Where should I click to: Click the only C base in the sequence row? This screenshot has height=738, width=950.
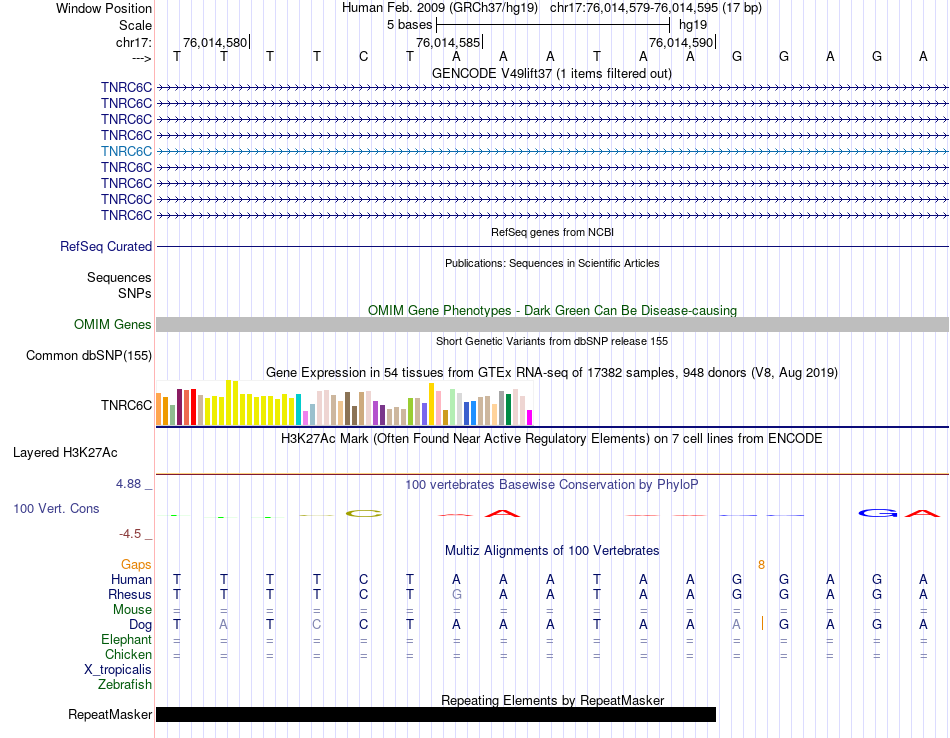tap(364, 56)
